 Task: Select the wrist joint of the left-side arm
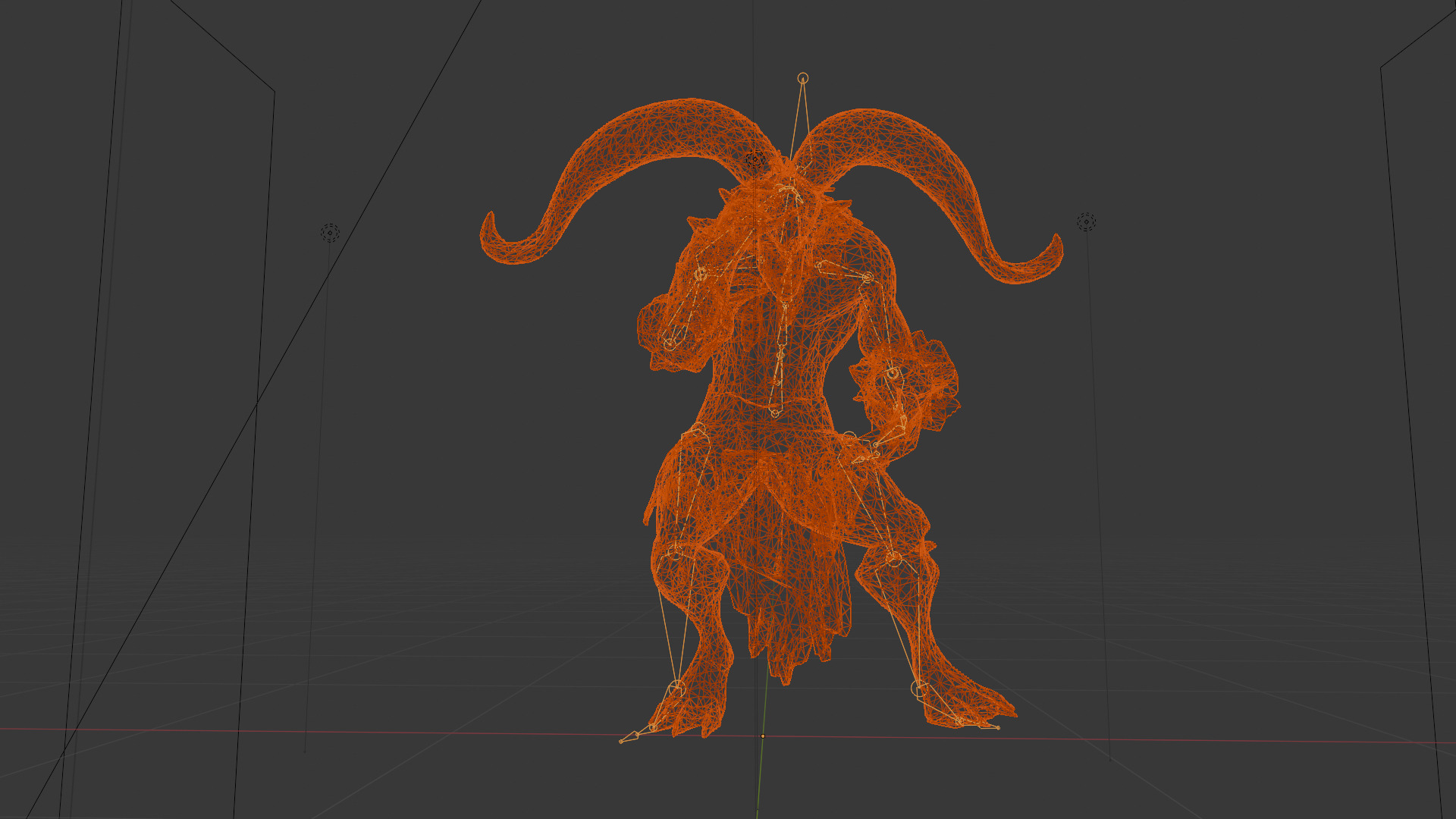pos(669,344)
